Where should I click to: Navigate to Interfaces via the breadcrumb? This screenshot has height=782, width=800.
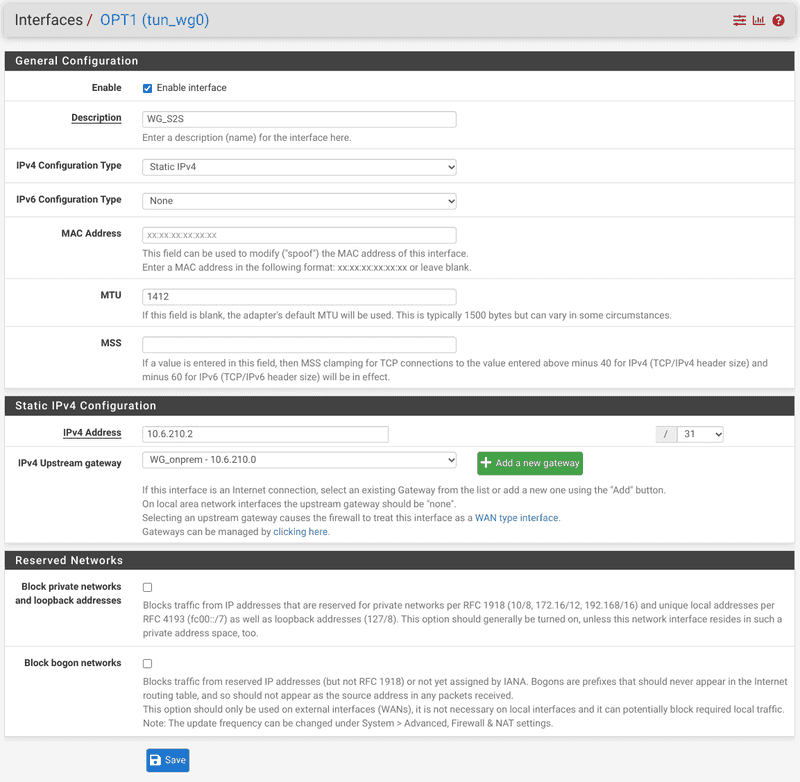pos(45,19)
